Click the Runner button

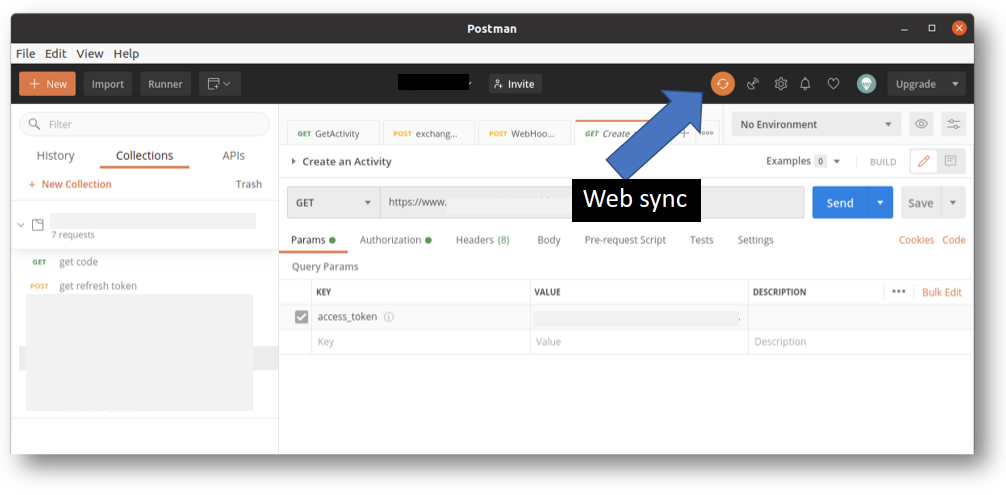pyautogui.click(x=166, y=84)
